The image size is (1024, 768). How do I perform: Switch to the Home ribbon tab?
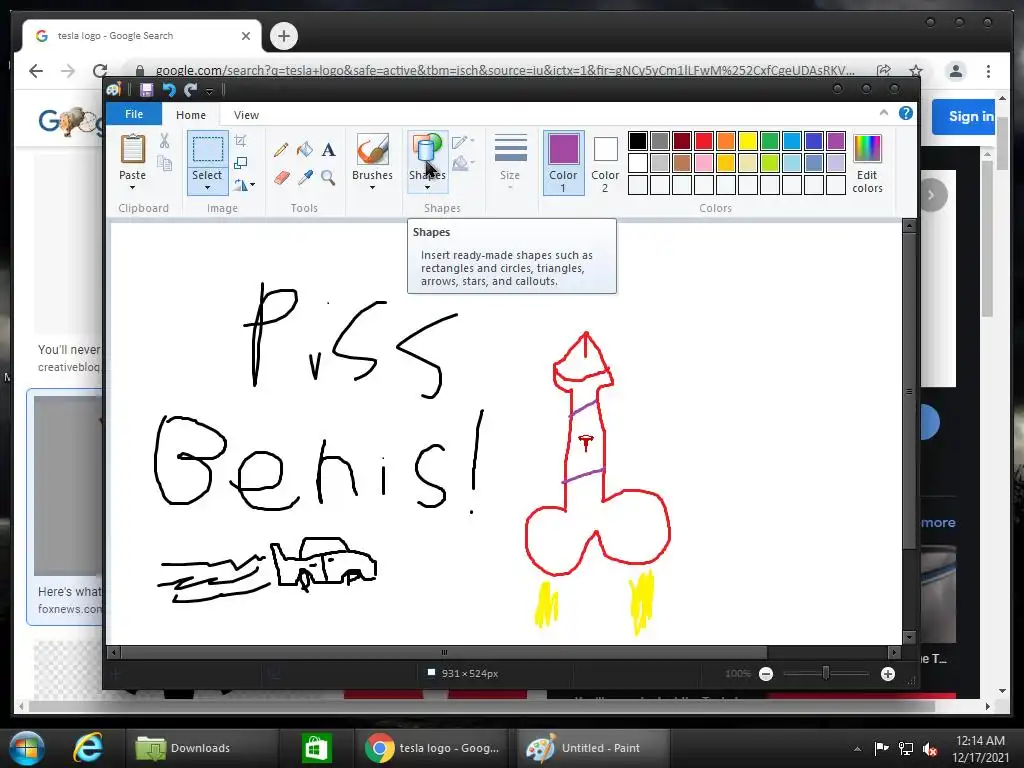191,115
